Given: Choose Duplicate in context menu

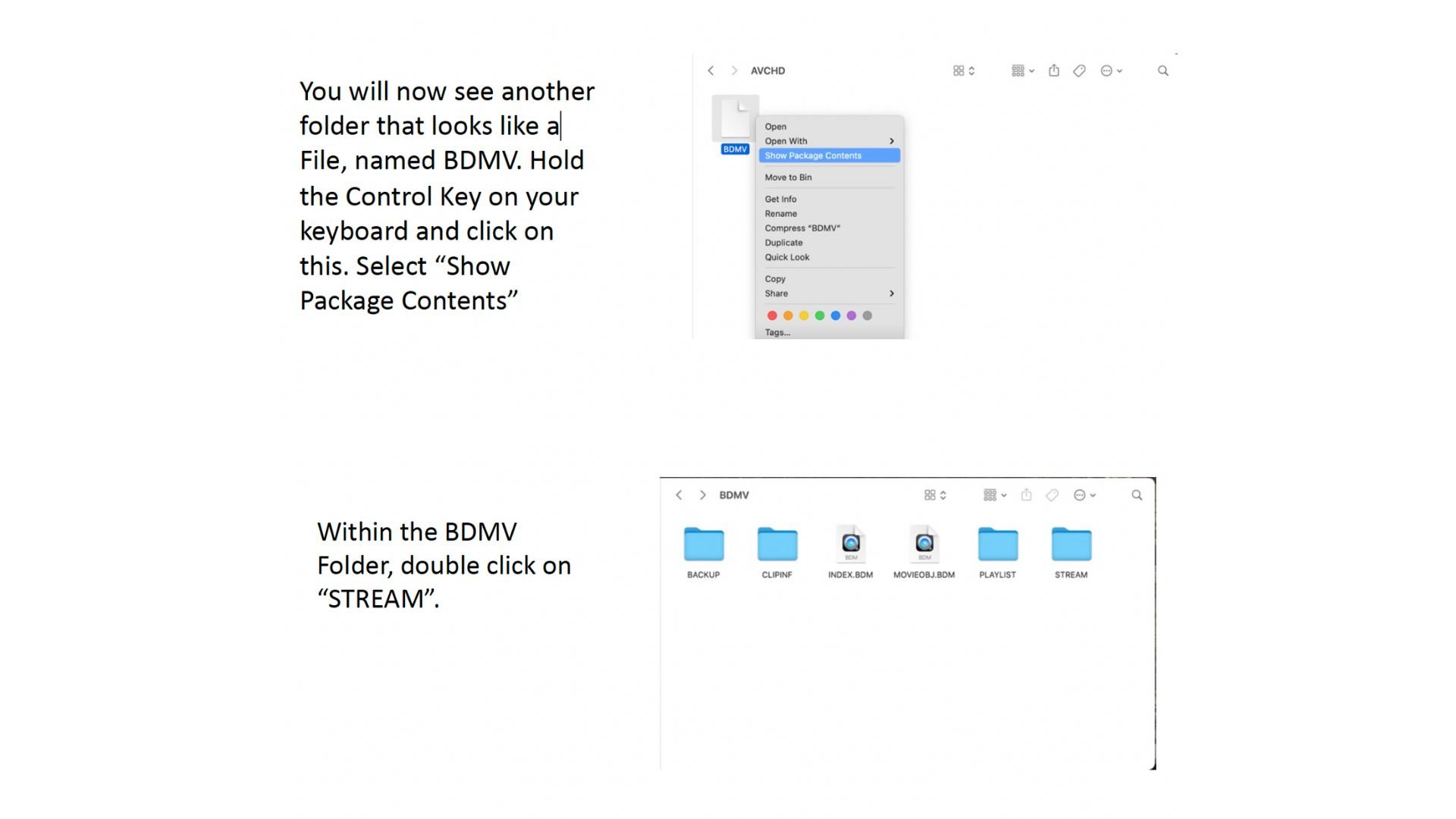Looking at the screenshot, I should pos(829,243).
